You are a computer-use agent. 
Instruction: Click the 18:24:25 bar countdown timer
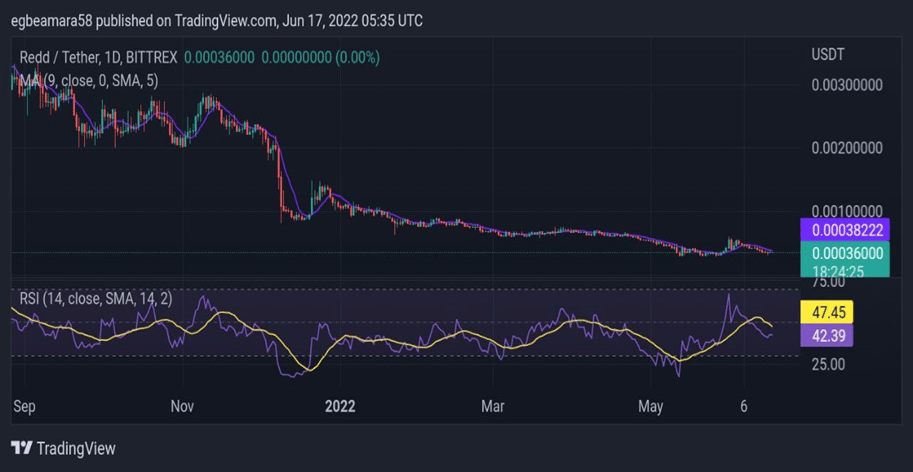[836, 270]
